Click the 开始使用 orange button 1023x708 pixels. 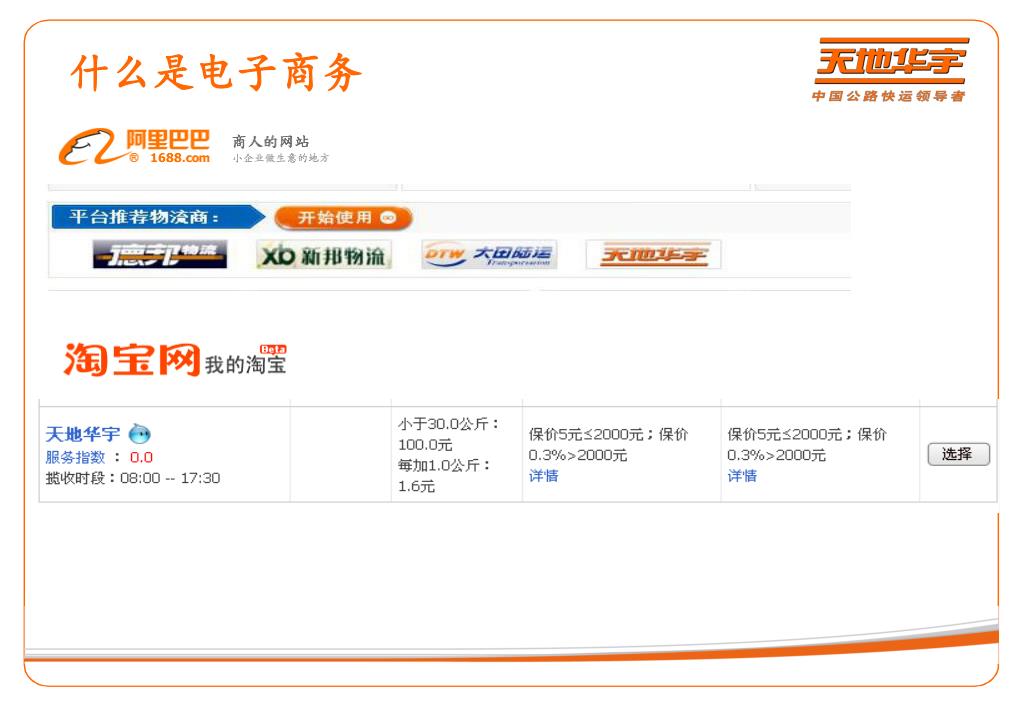pyautogui.click(x=344, y=218)
